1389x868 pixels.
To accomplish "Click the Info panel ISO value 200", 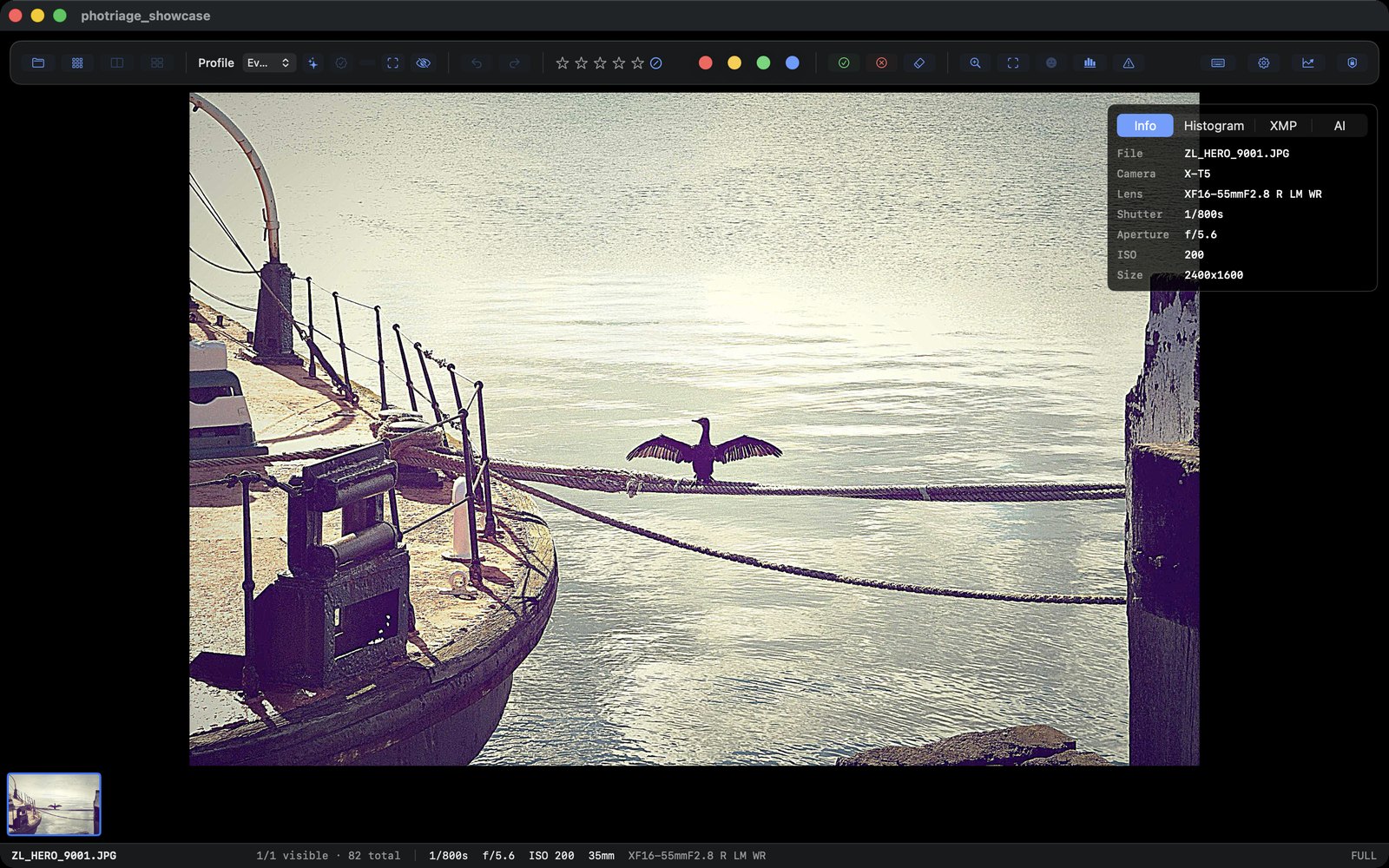I will (1194, 255).
